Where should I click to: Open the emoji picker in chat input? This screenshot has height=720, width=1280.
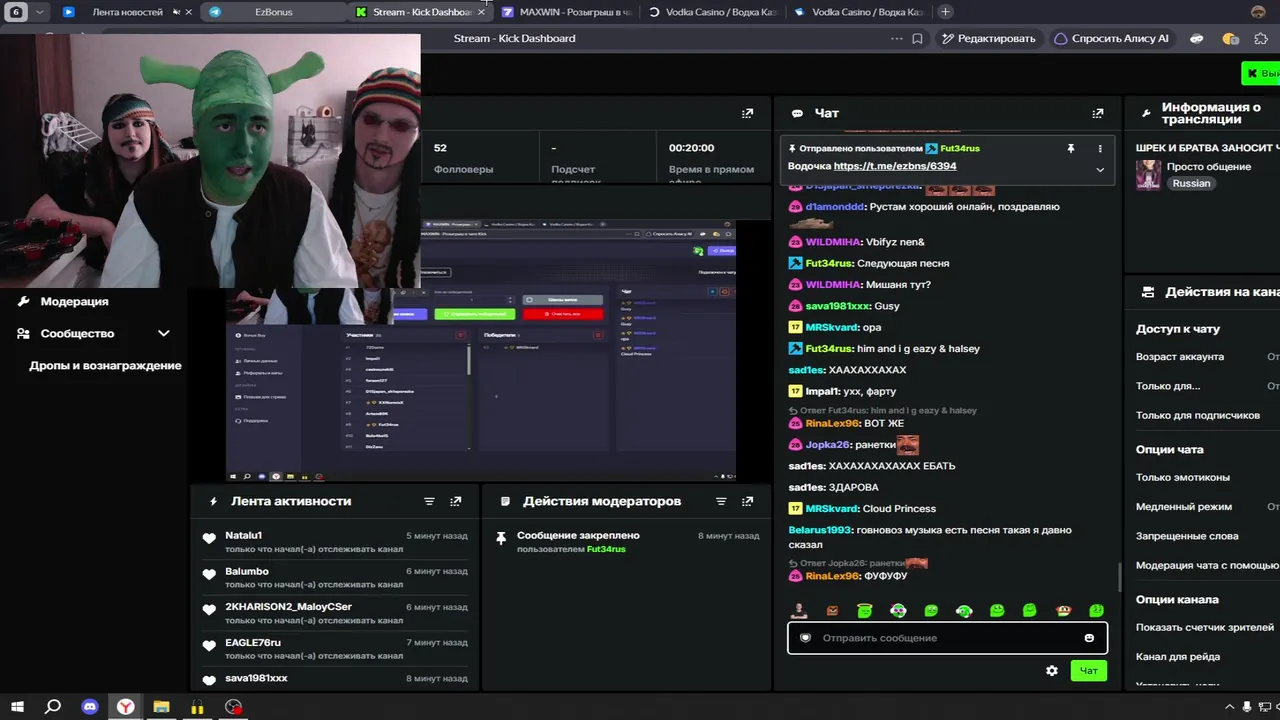1089,638
